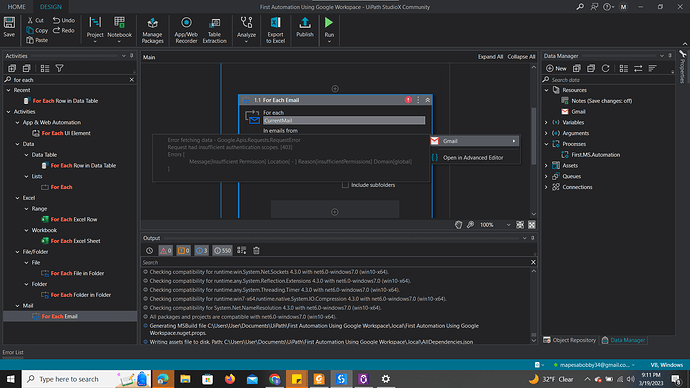The width and height of the screenshot is (690, 388).
Task: Switch to the HOME tab
Action: click(x=16, y=7)
